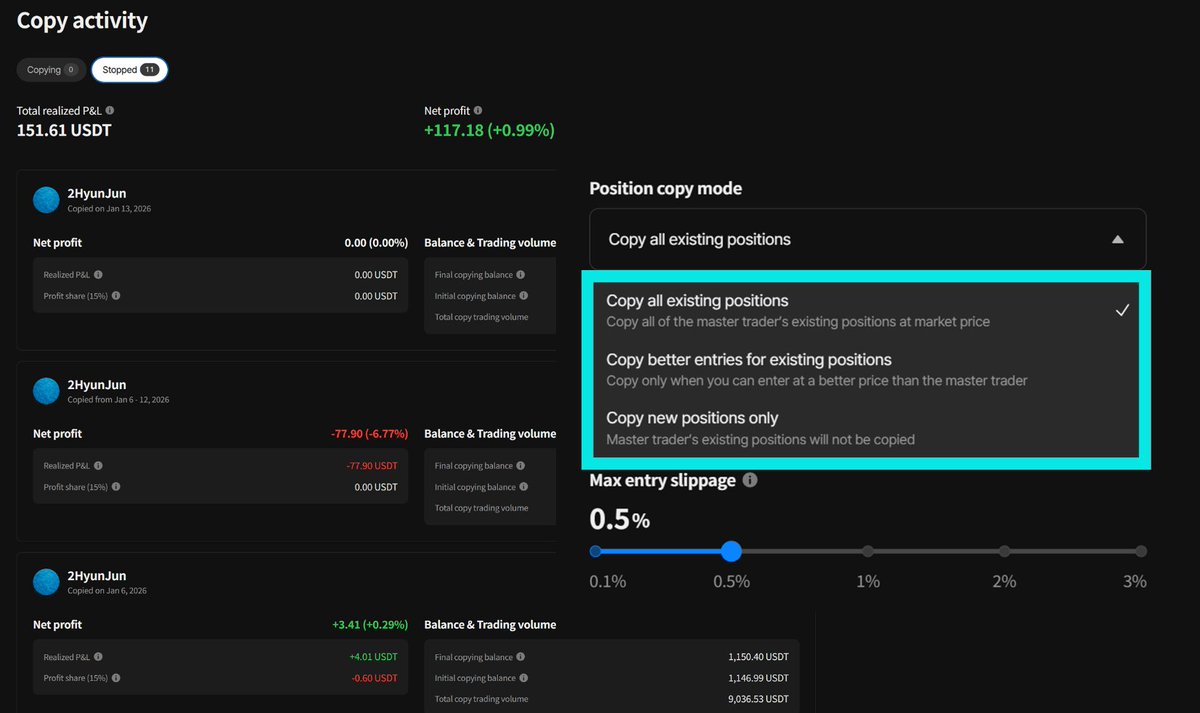Collapse Position copy mode dropdown arrow
Screen dimensions: 1200x713
point(1118,240)
